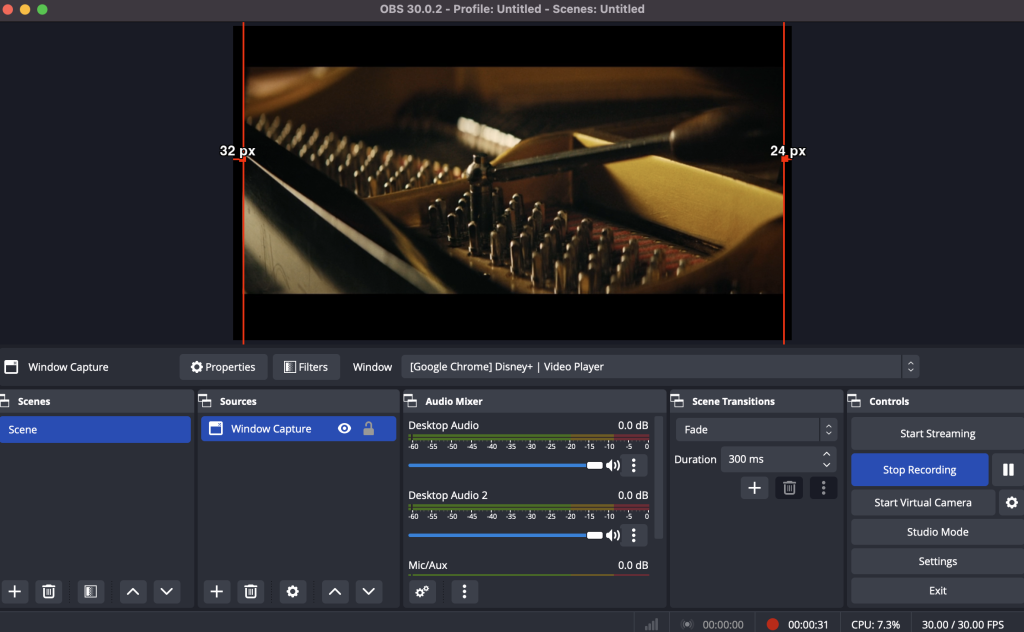Add a new source with plus icon
The width and height of the screenshot is (1024, 632).
(217, 592)
